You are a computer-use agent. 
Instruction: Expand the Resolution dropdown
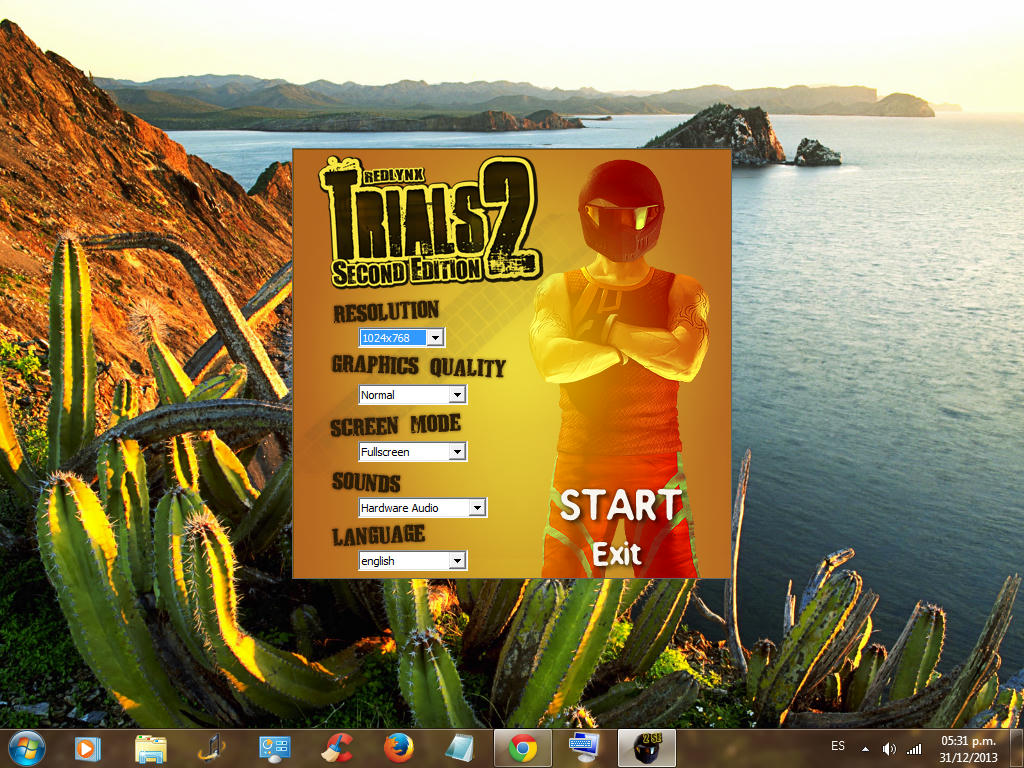pyautogui.click(x=436, y=338)
